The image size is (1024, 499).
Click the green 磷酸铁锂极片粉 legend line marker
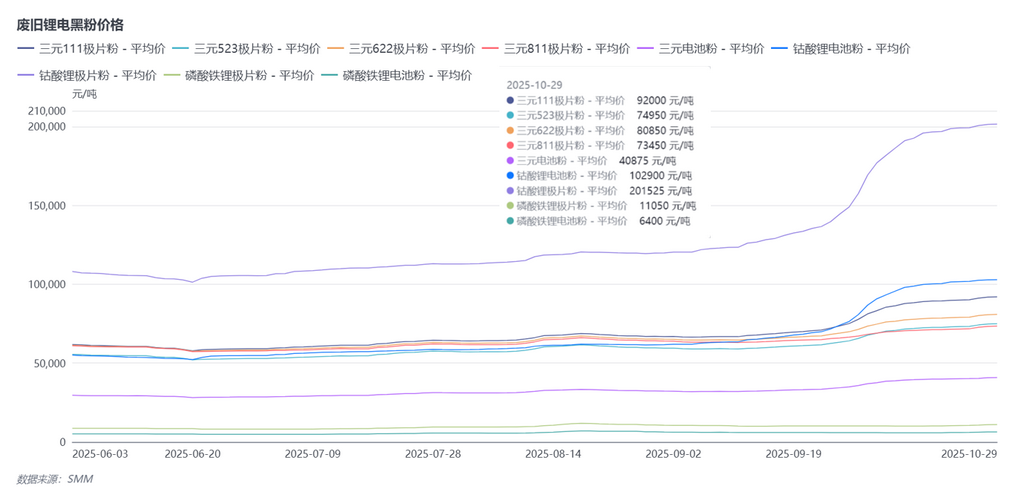[171, 75]
